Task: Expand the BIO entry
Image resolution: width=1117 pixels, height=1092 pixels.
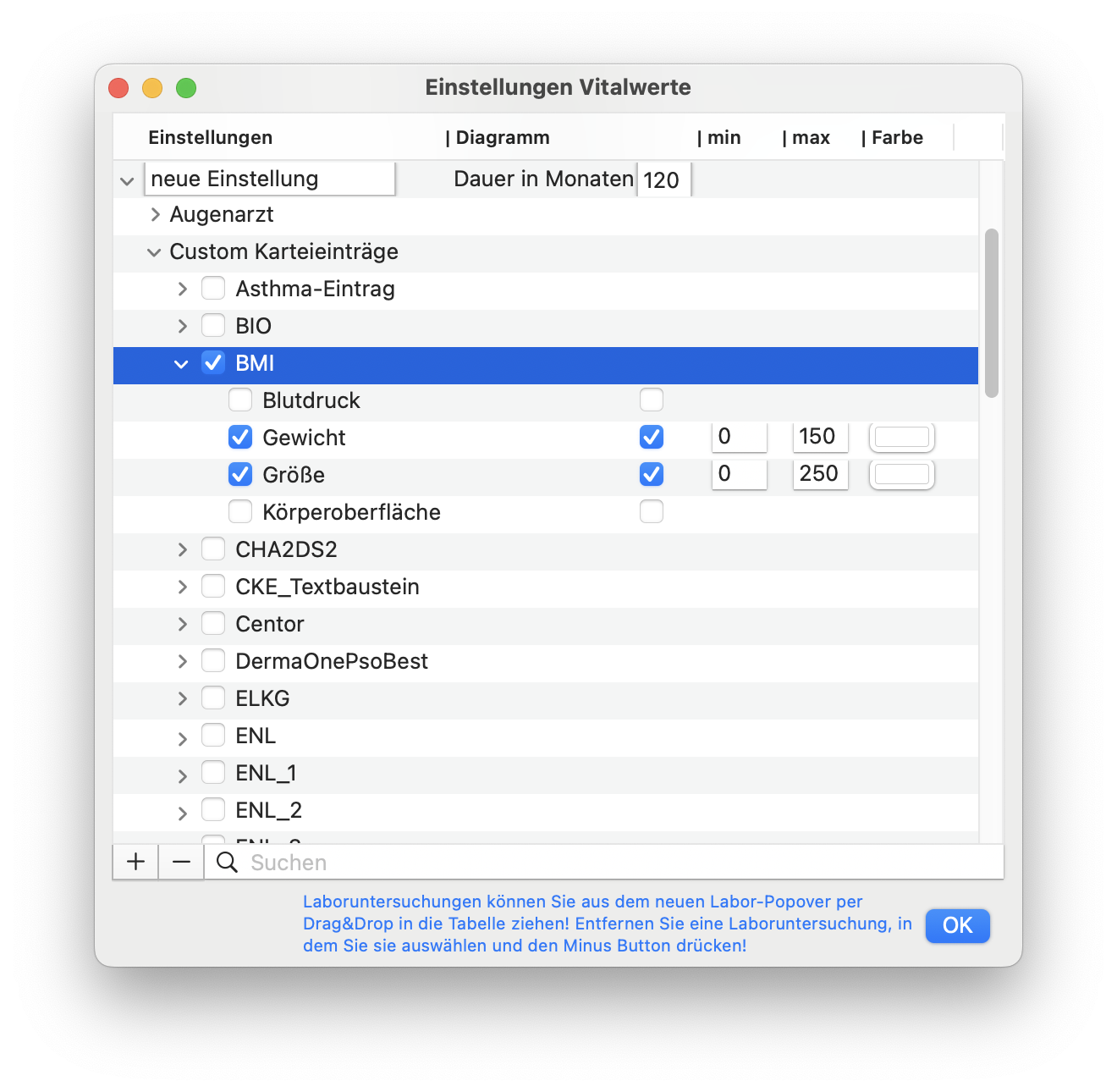Action: [x=182, y=327]
